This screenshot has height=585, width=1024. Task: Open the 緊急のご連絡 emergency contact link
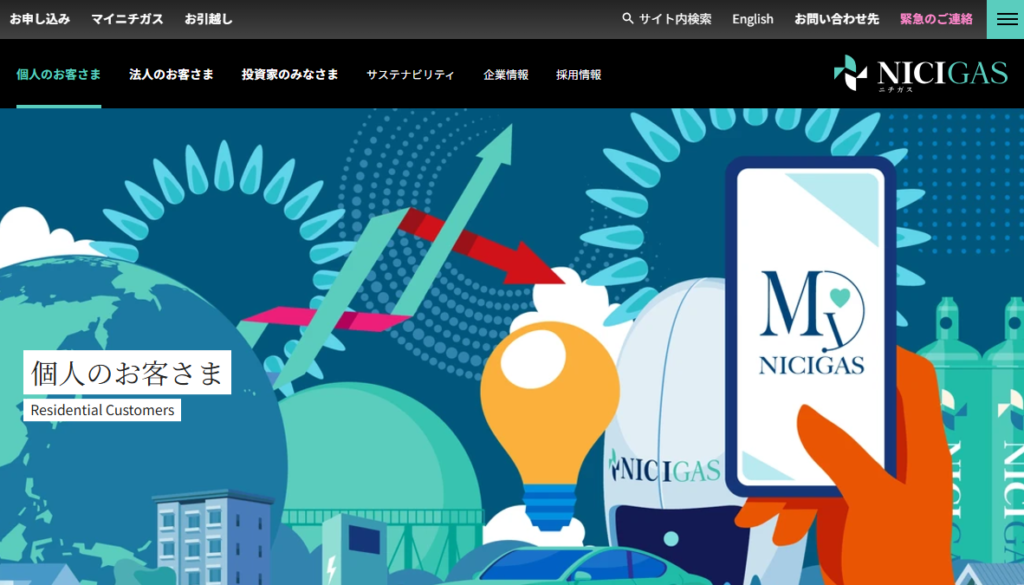coord(936,19)
